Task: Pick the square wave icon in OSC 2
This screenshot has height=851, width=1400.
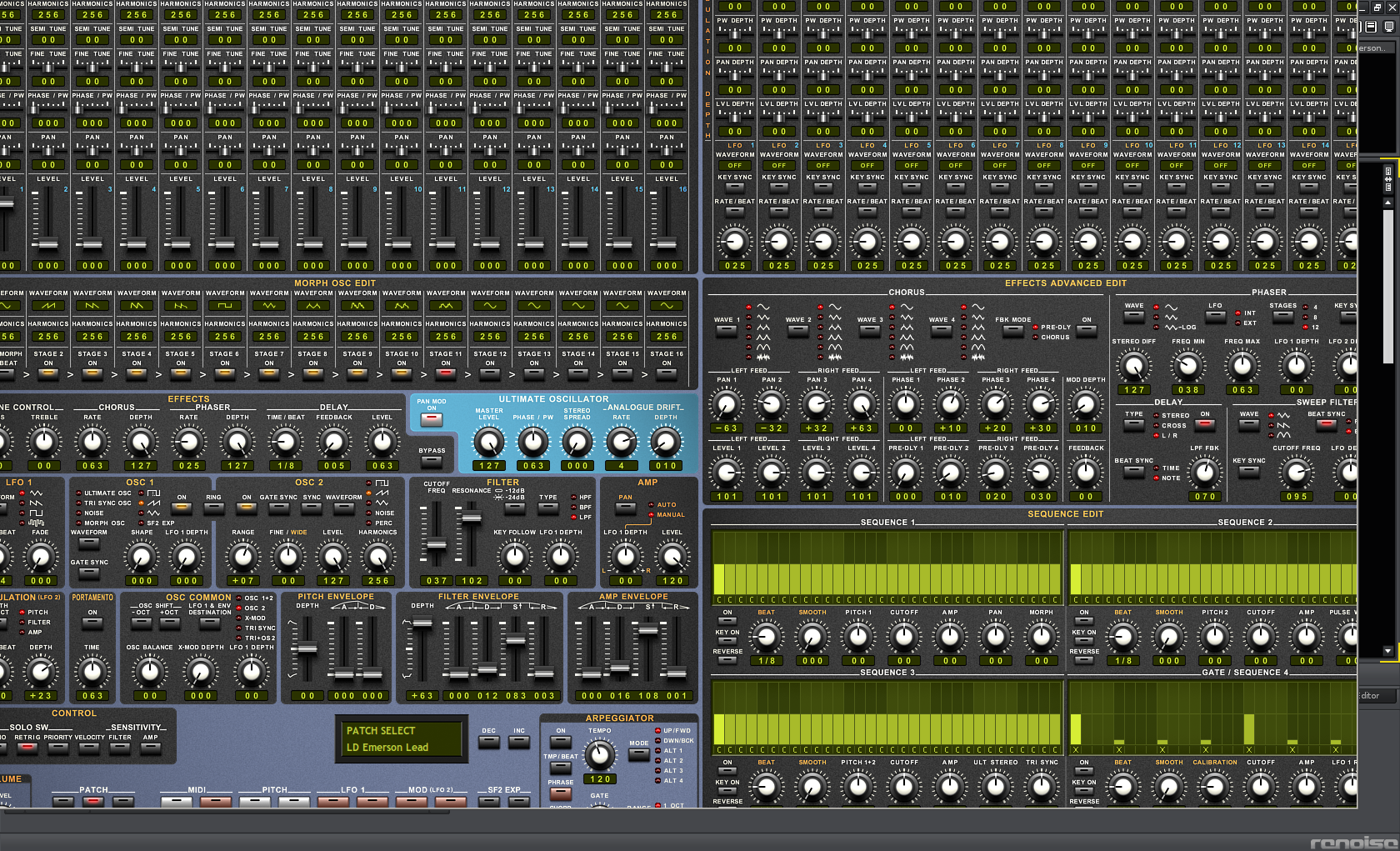Action: (x=382, y=483)
